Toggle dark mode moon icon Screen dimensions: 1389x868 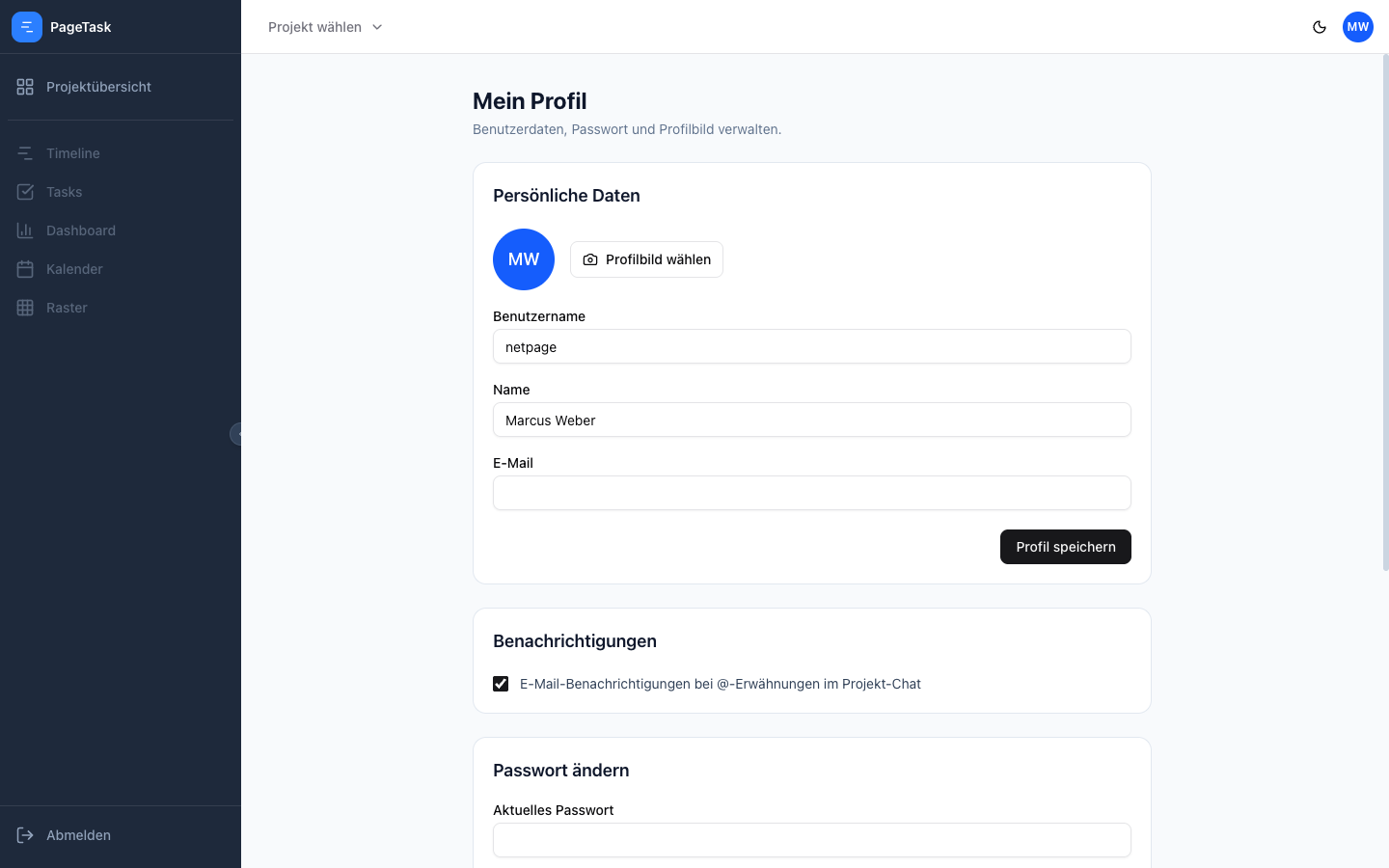tap(1320, 27)
